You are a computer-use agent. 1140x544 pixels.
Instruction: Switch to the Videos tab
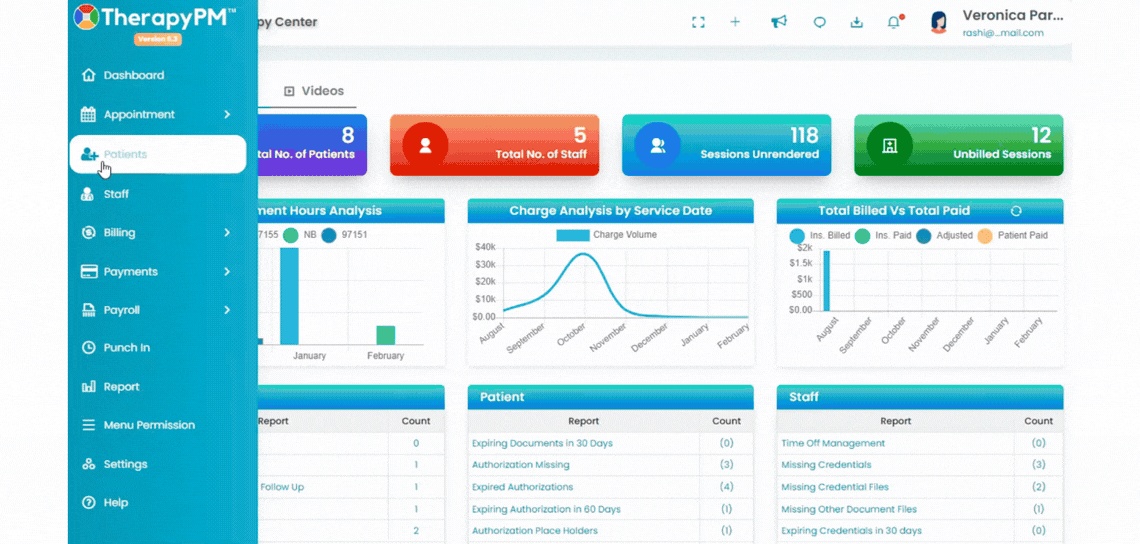point(313,91)
